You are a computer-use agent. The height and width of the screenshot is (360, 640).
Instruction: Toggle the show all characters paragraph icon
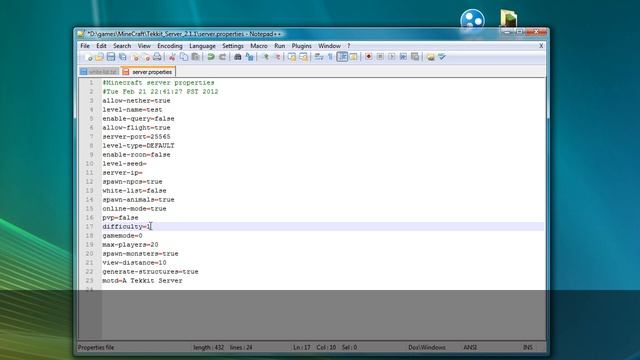[330, 57]
